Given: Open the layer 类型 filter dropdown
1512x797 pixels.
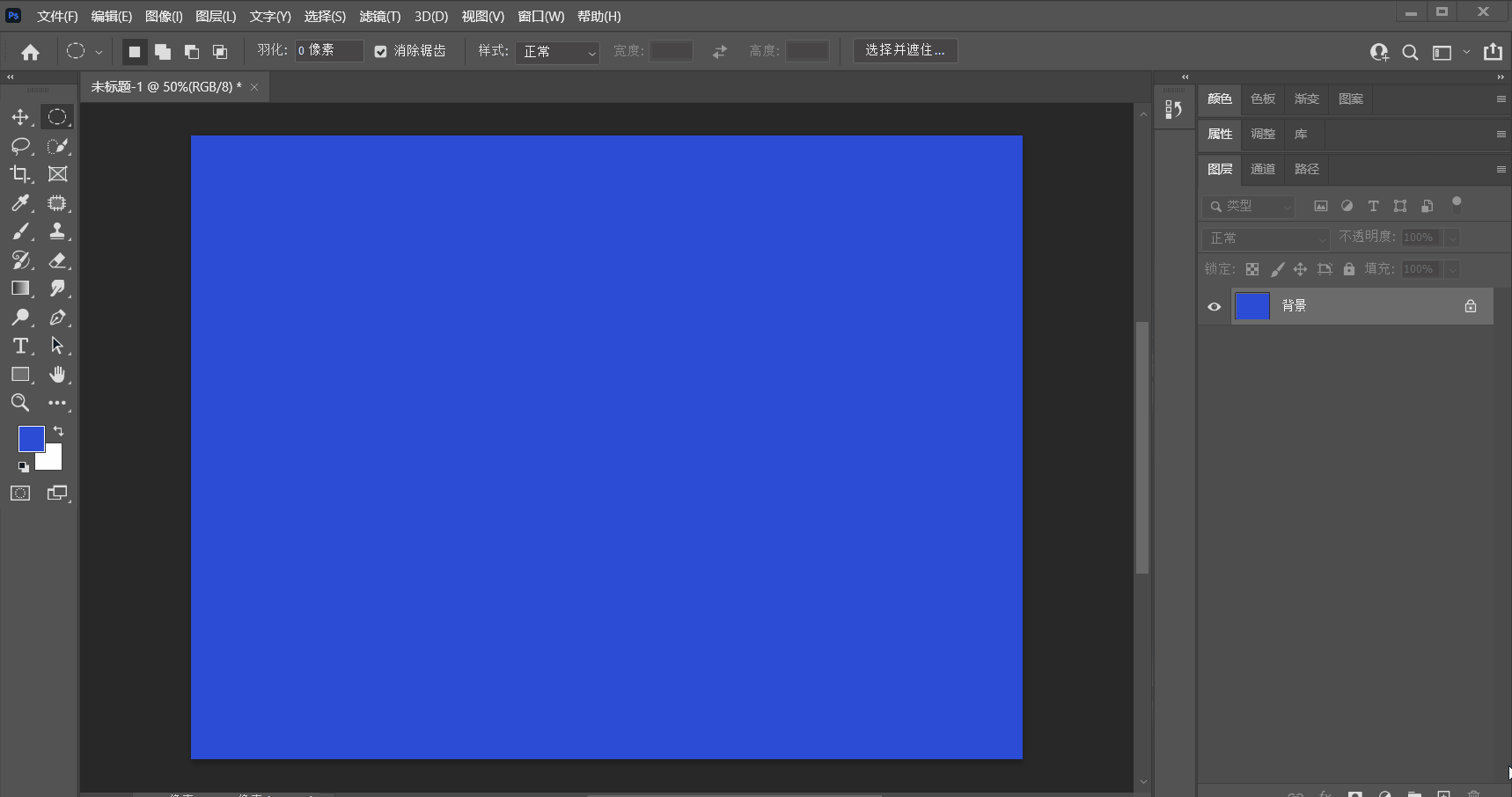Looking at the screenshot, I should pos(1248,206).
